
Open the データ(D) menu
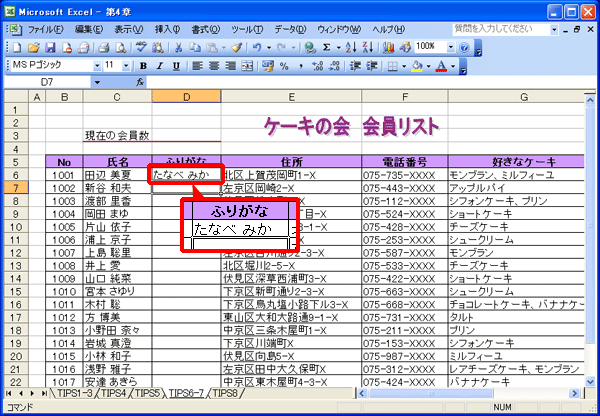pos(290,29)
